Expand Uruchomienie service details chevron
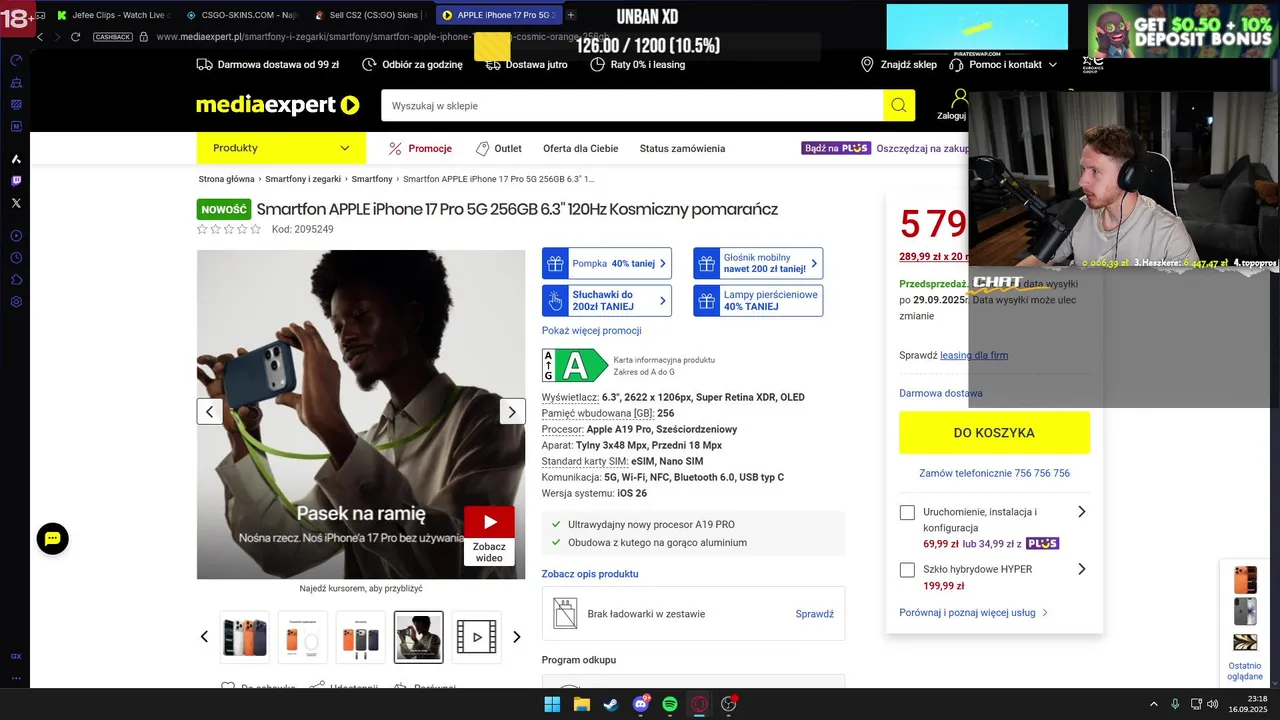This screenshot has height=720, width=1280. click(1081, 512)
